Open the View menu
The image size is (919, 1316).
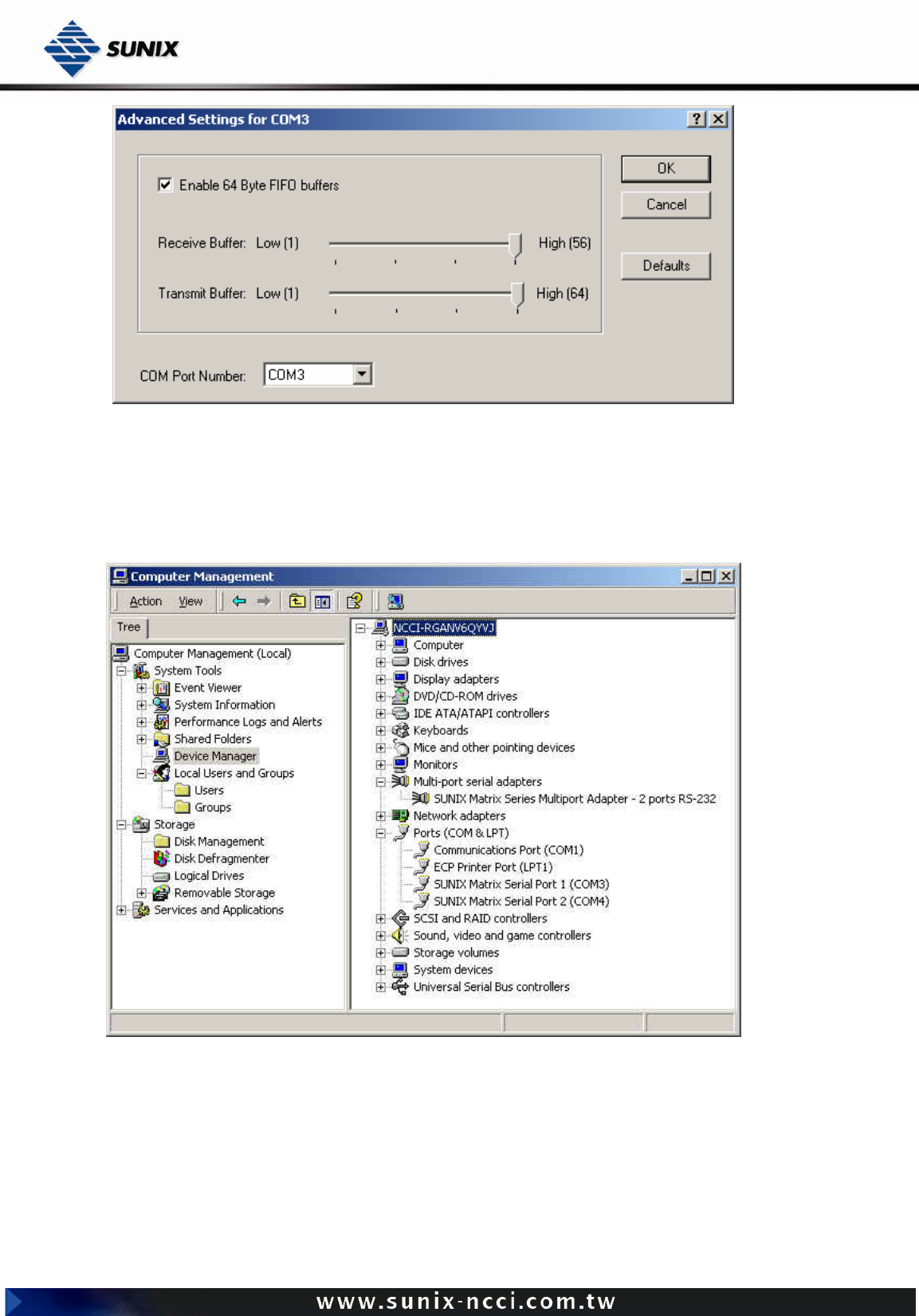pos(190,602)
